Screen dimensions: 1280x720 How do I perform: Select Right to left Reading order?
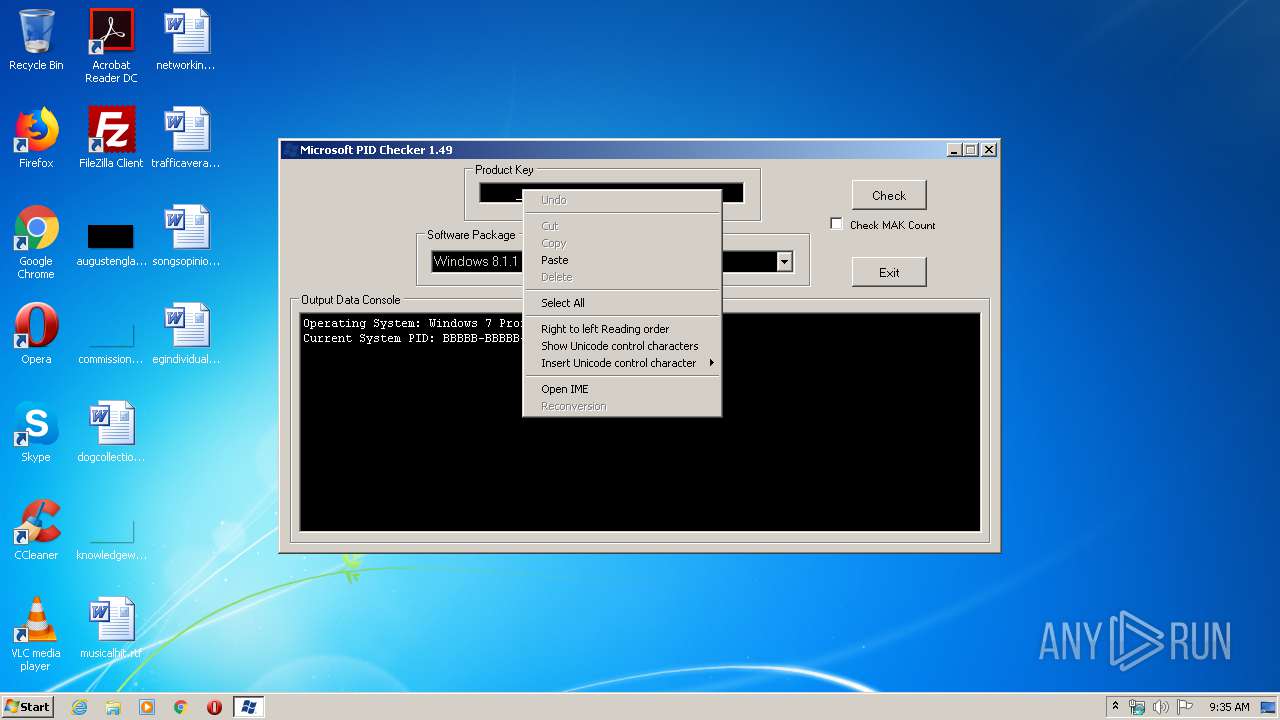coord(621,329)
